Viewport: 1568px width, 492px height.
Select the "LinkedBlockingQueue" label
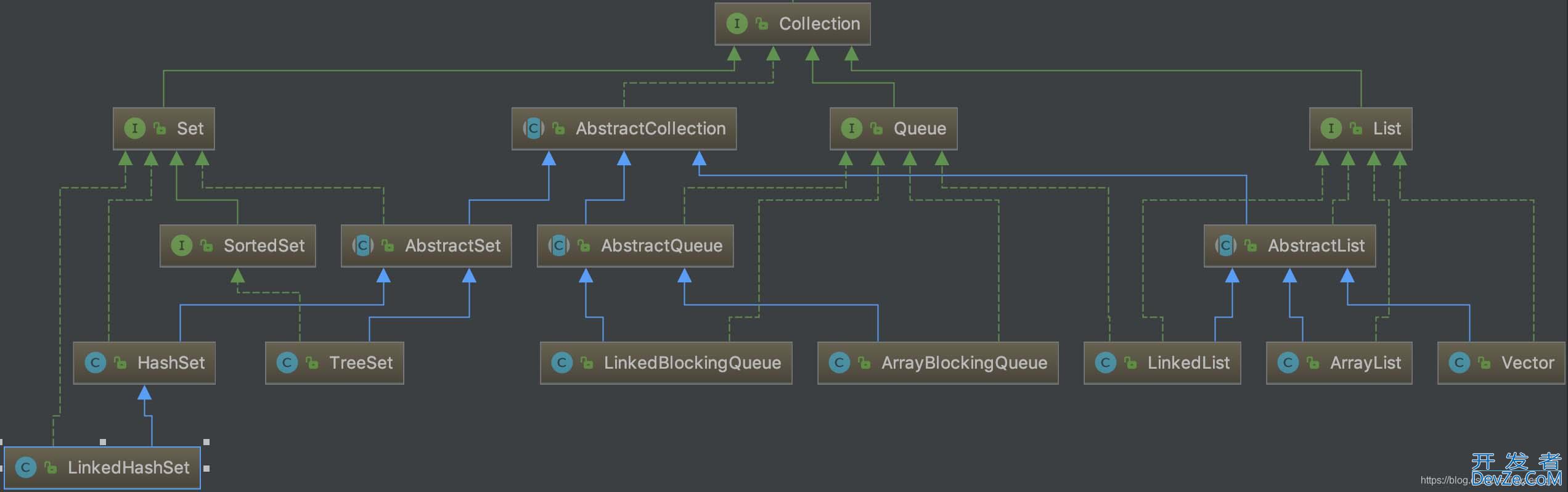(693, 363)
